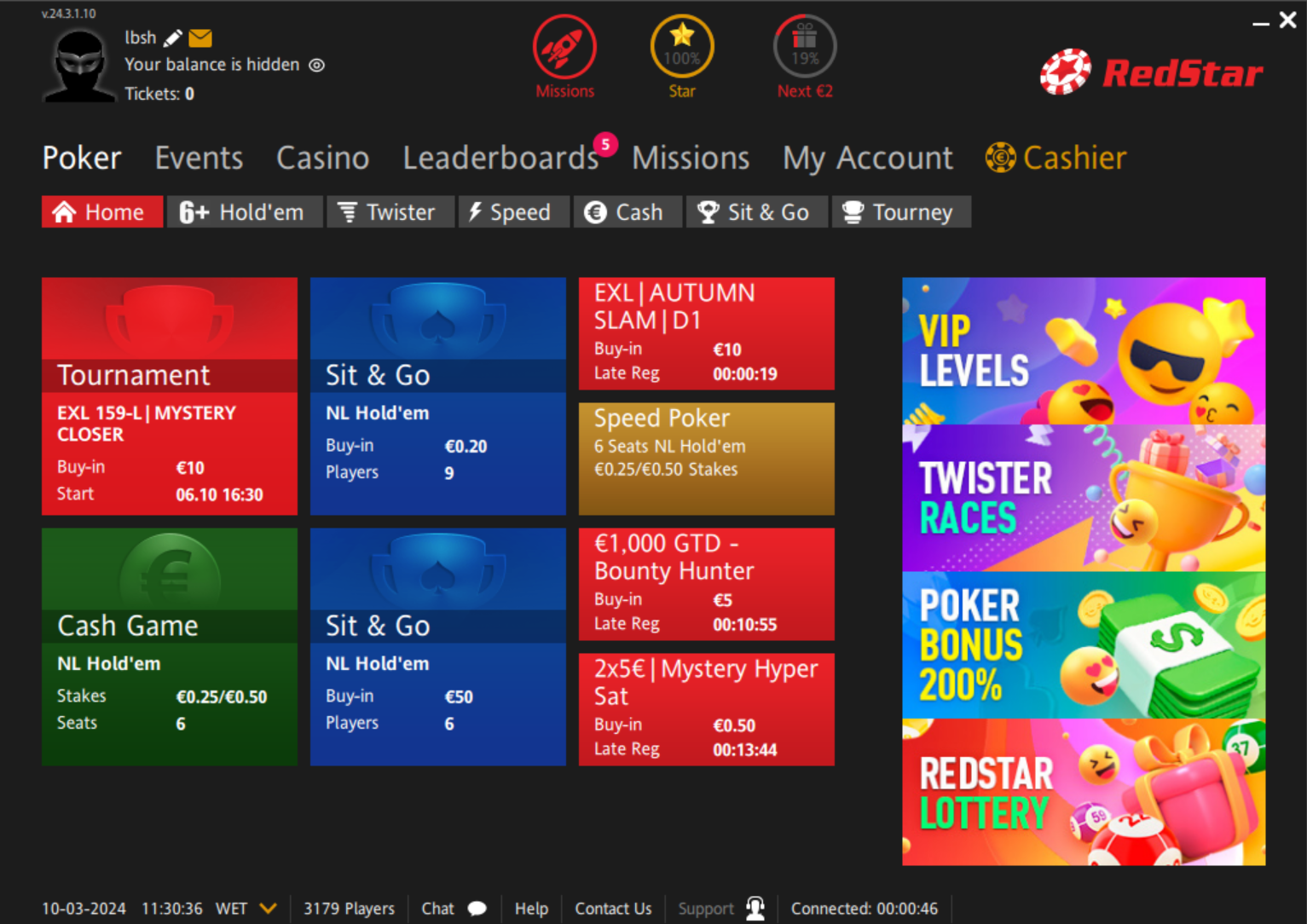1307x924 pixels.
Task: Open the Speed Poker tile
Action: pyautogui.click(x=707, y=459)
